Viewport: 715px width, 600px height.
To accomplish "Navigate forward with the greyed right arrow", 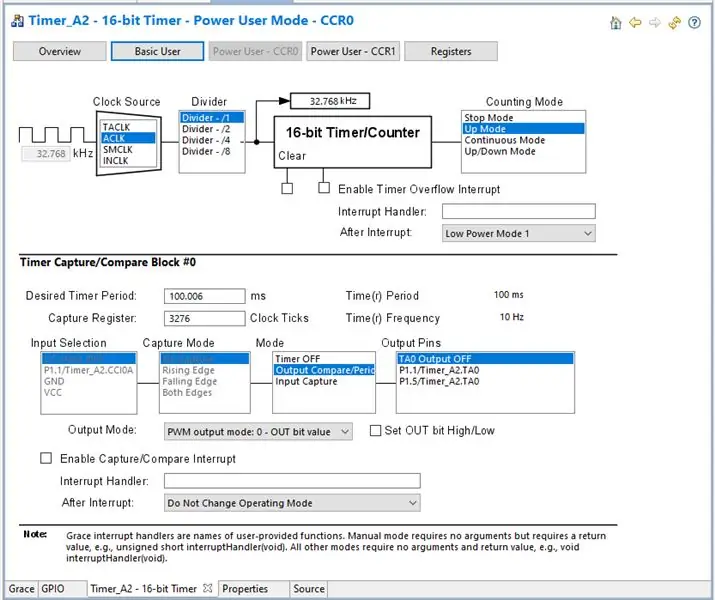I will [x=655, y=22].
